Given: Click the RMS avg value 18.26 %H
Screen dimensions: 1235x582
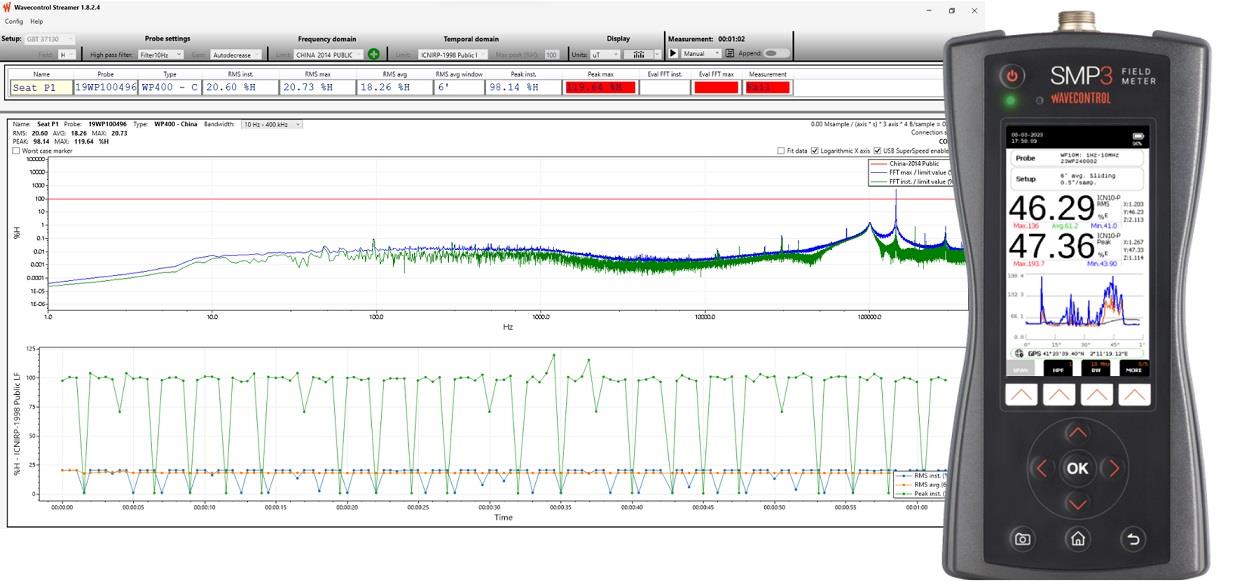Looking at the screenshot, I should pyautogui.click(x=396, y=88).
